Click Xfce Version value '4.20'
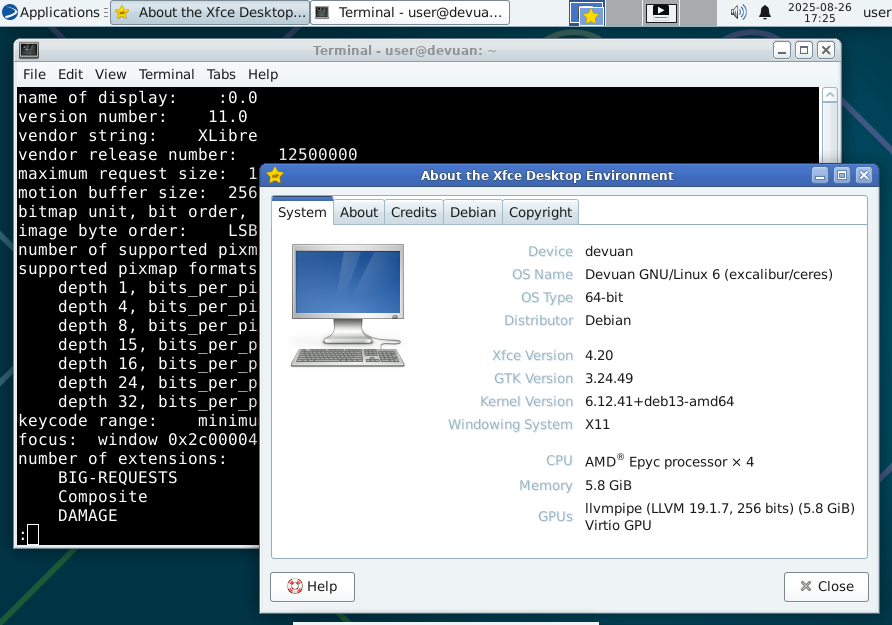 tap(599, 355)
